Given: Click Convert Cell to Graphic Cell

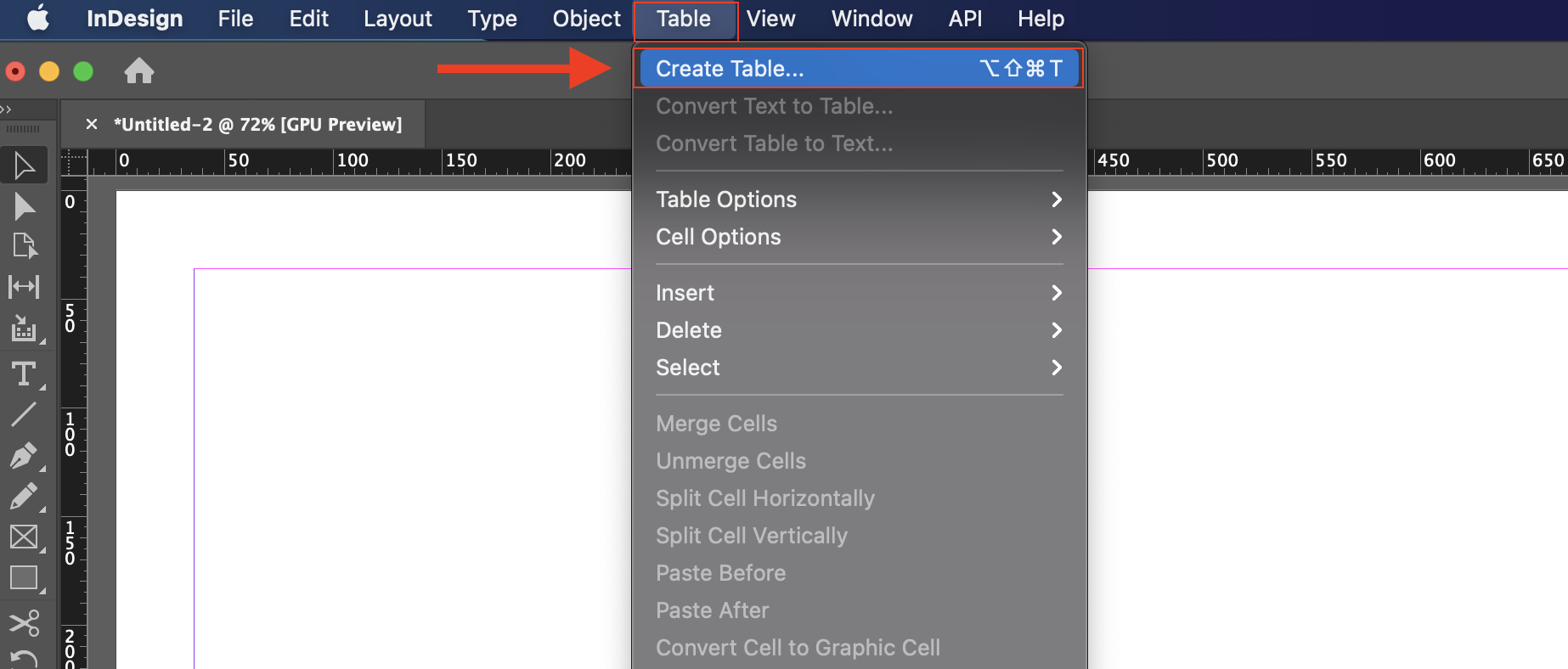Looking at the screenshot, I should pos(859,648).
